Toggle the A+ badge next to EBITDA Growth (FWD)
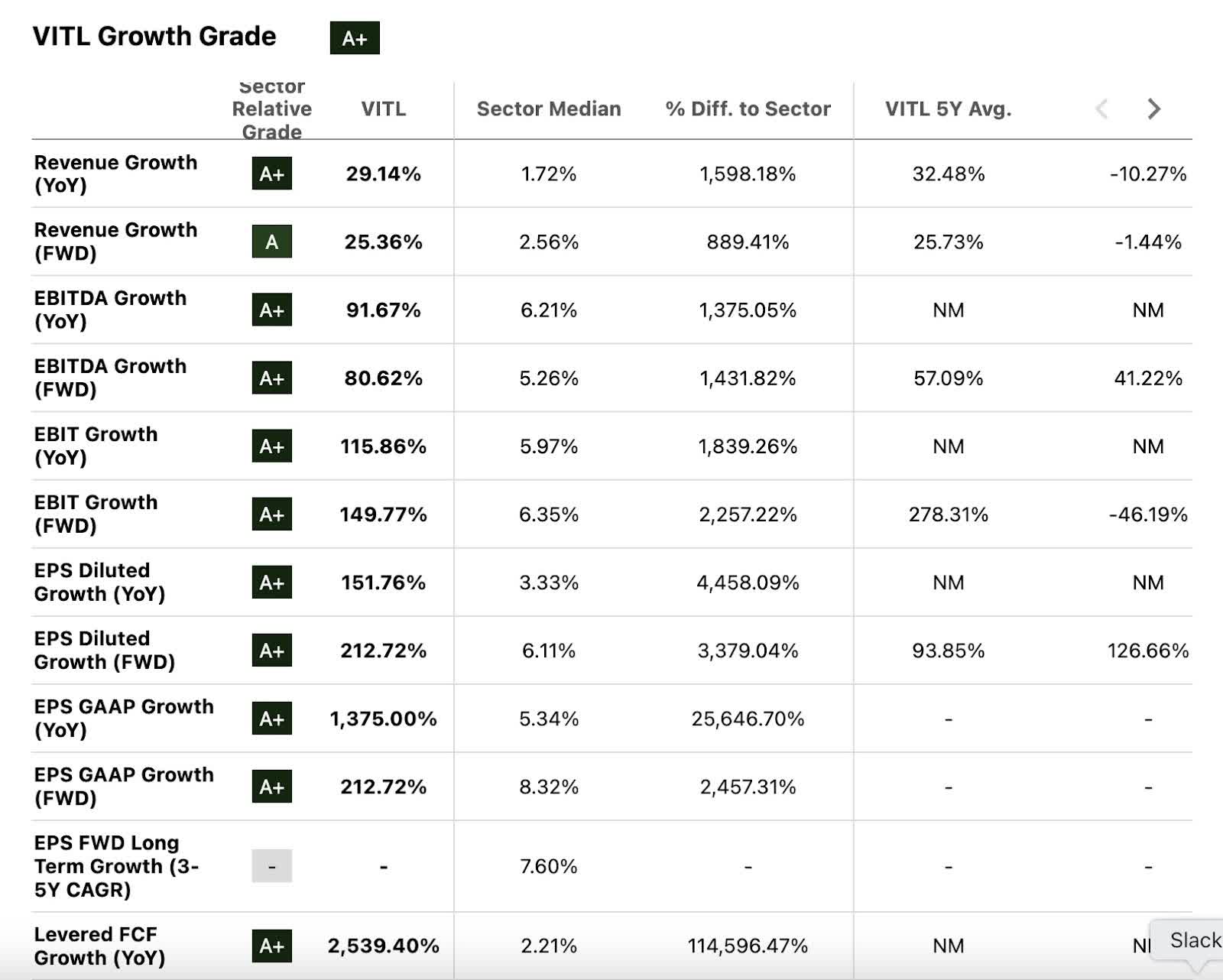 tap(271, 378)
